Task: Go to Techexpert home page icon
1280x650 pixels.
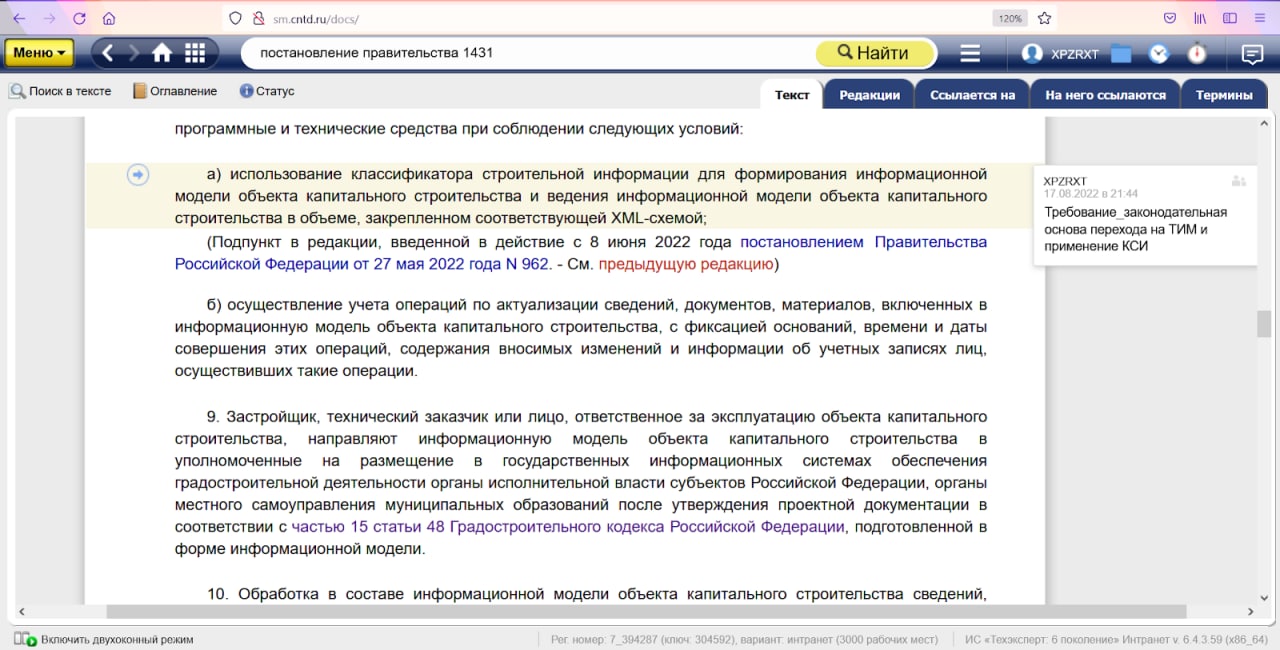Action: [162, 53]
